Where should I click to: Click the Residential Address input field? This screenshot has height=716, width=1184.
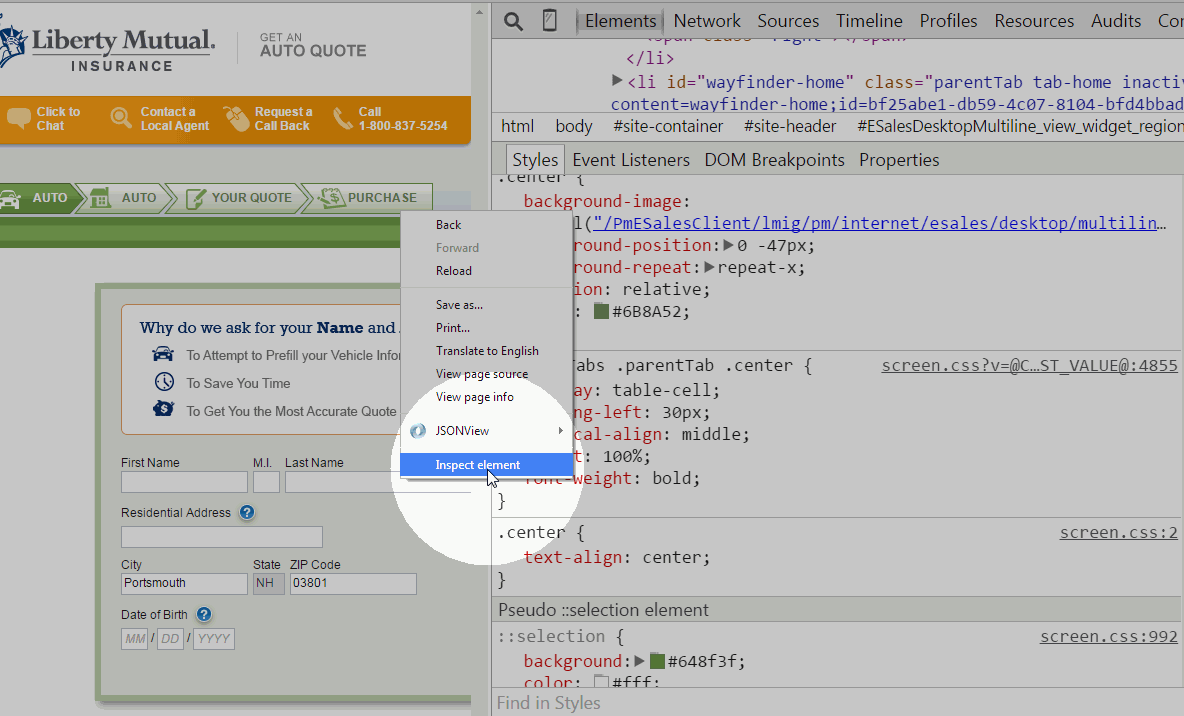(222, 537)
